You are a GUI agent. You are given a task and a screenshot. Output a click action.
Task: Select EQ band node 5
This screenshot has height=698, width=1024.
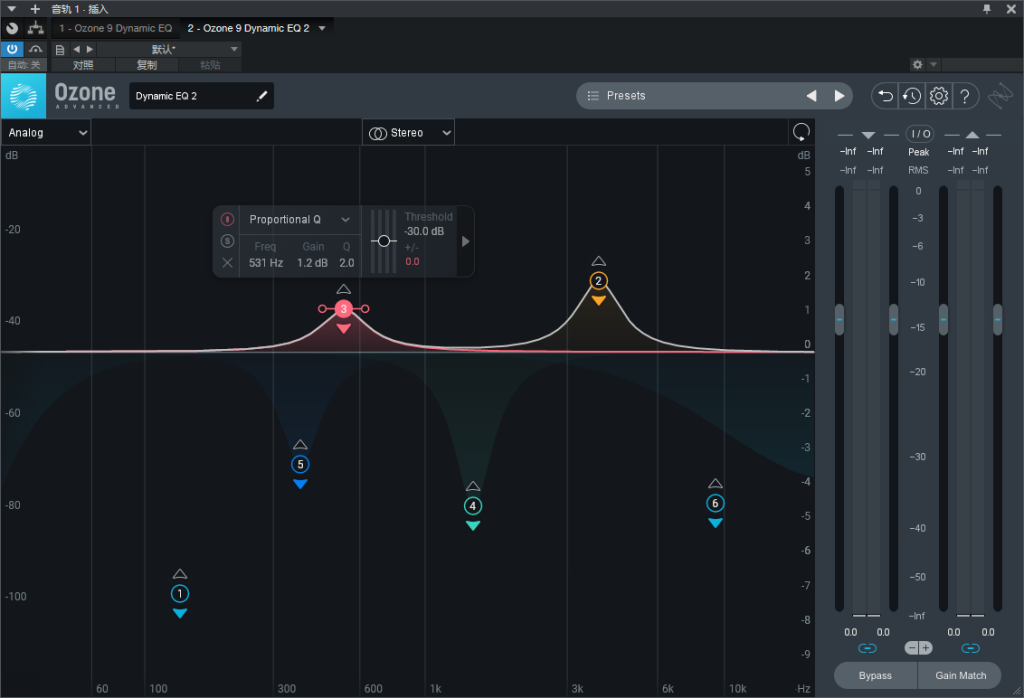[300, 464]
